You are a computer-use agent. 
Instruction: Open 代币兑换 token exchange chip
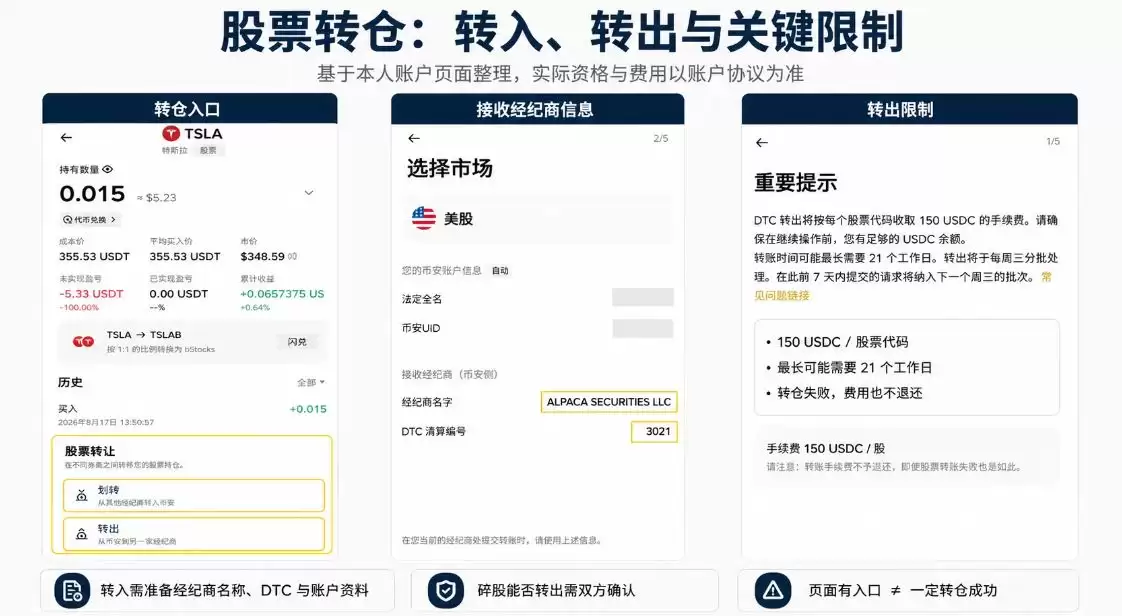89,220
